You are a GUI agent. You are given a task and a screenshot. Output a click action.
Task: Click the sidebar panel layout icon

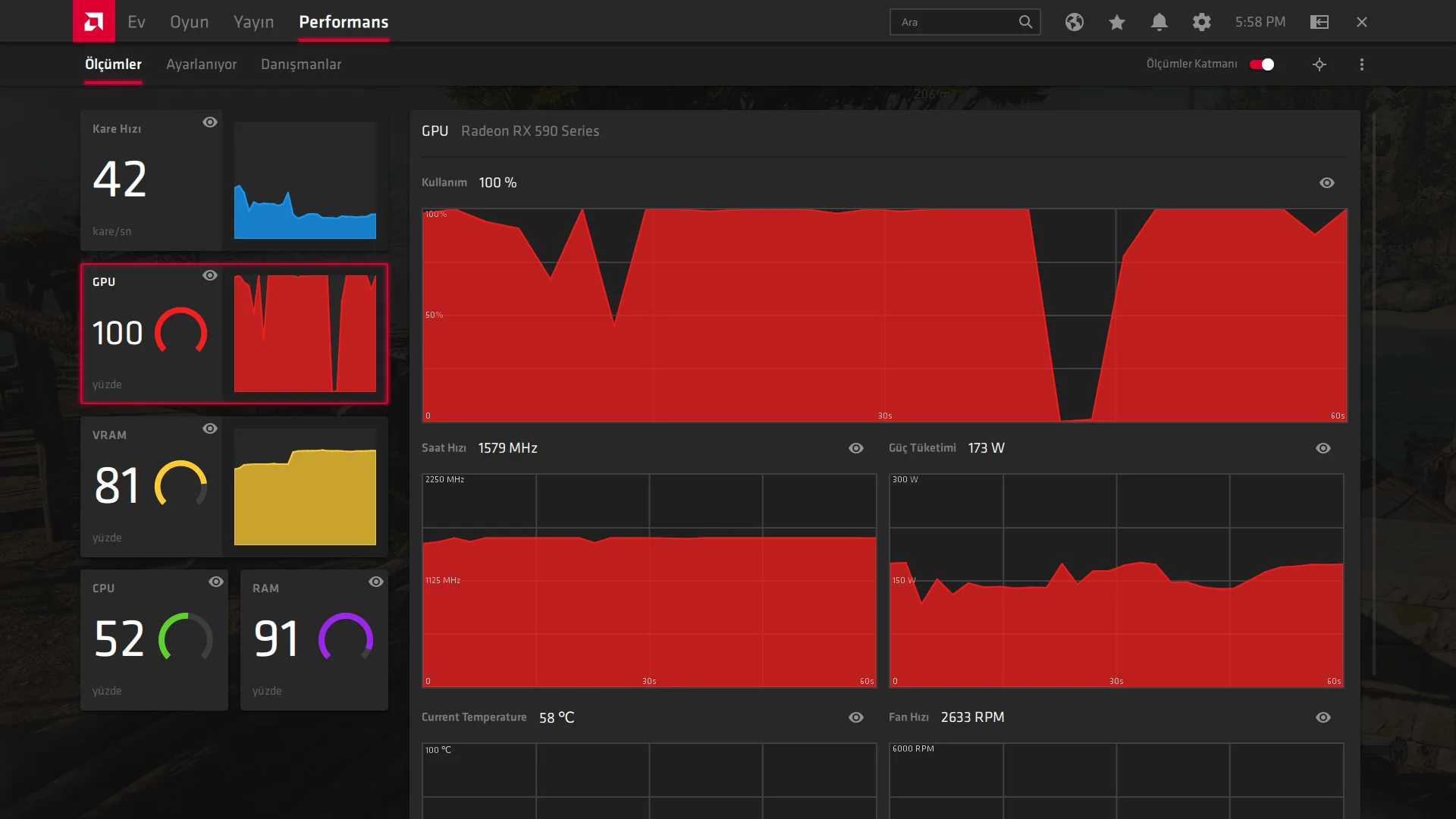(x=1319, y=22)
